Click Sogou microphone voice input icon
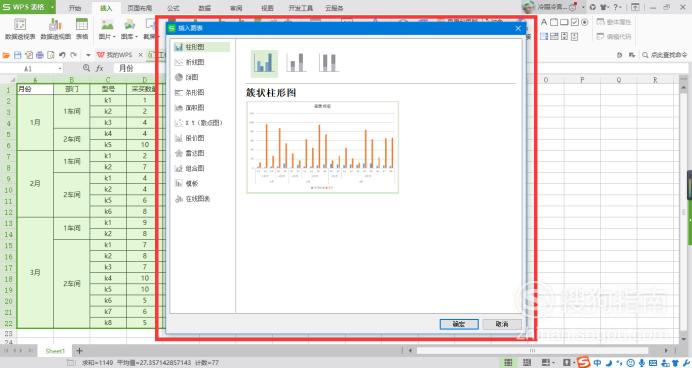 pos(642,363)
